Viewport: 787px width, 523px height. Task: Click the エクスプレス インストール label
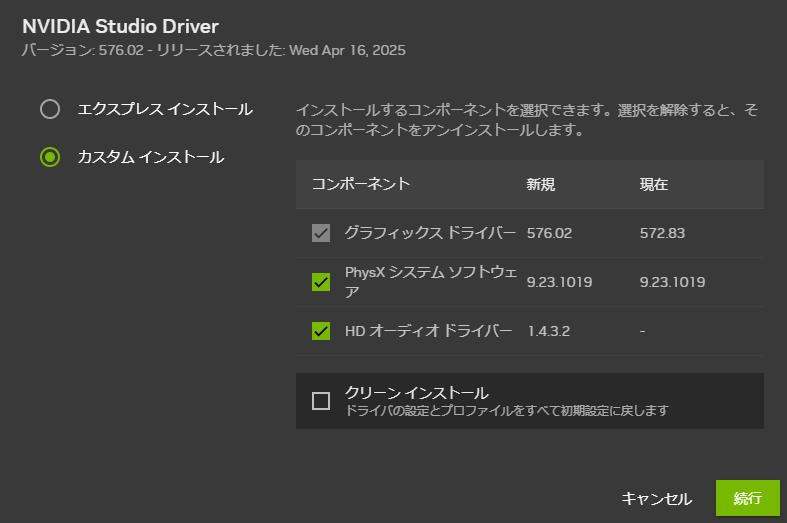[165, 109]
